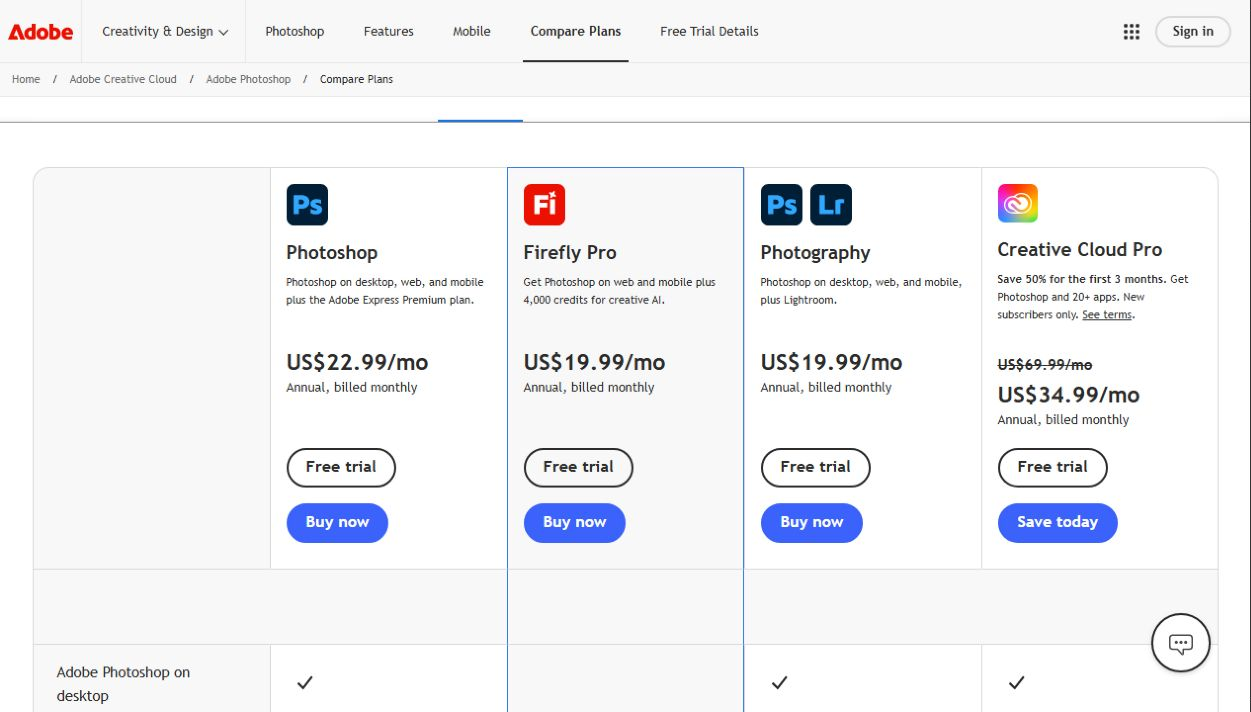Image resolution: width=1251 pixels, height=712 pixels.
Task: Open Adobe Creative Cloud breadcrumb
Action: 123,79
